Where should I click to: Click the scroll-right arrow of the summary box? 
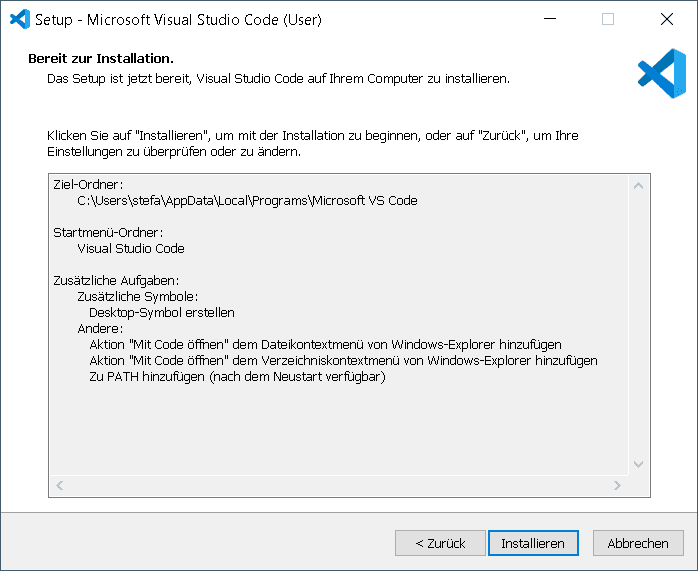click(618, 486)
